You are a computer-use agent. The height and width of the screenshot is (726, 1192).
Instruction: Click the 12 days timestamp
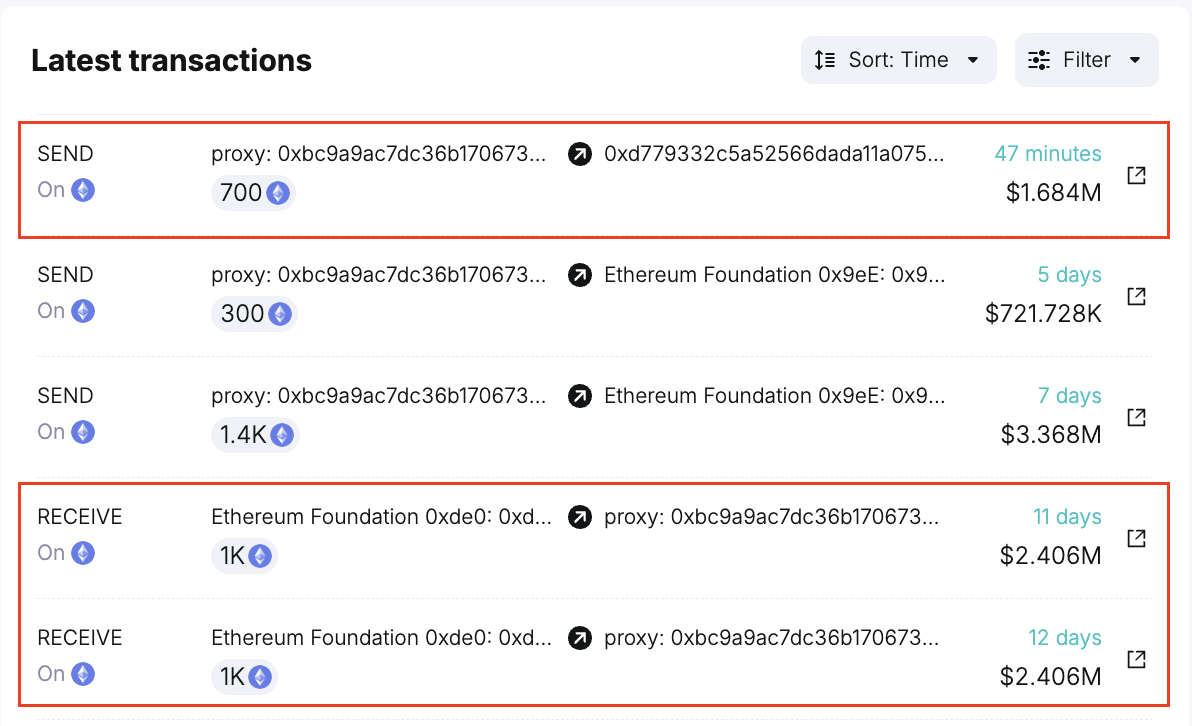click(x=1064, y=638)
